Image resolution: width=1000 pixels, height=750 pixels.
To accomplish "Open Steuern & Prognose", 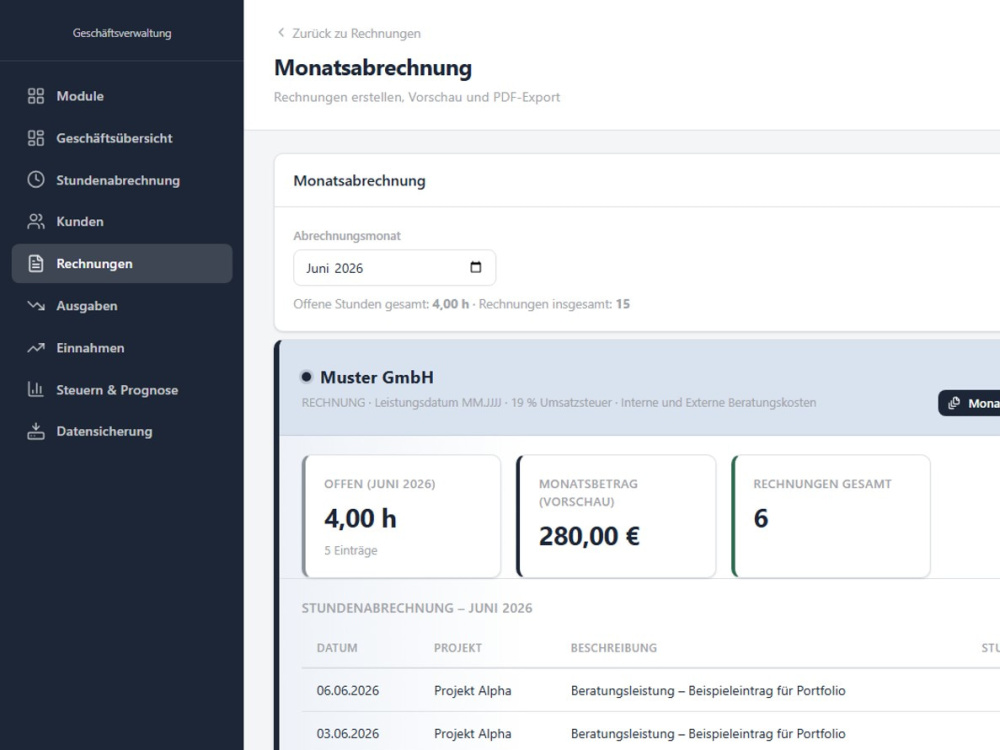I will [x=122, y=389].
